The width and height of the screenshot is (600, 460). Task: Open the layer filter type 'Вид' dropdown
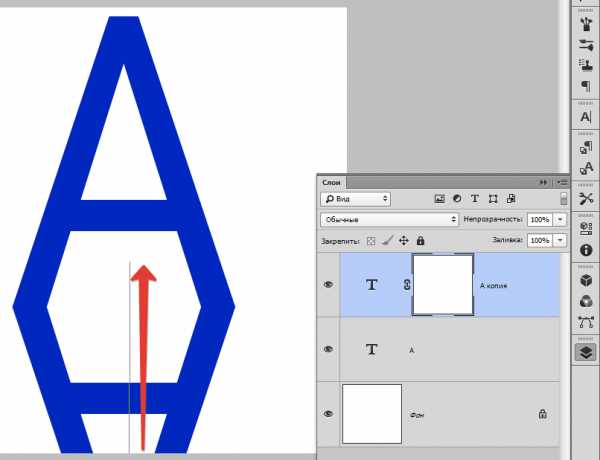tap(355, 199)
